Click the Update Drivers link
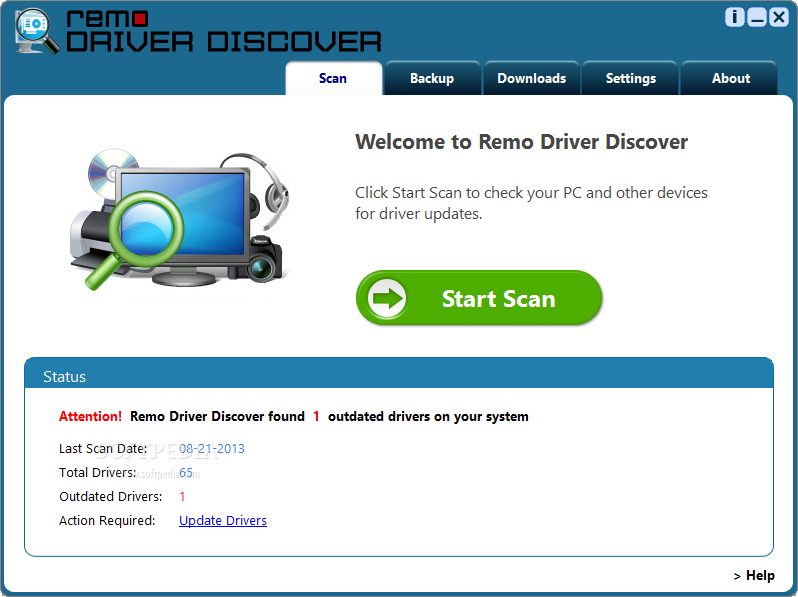The image size is (798, 597). click(x=223, y=520)
